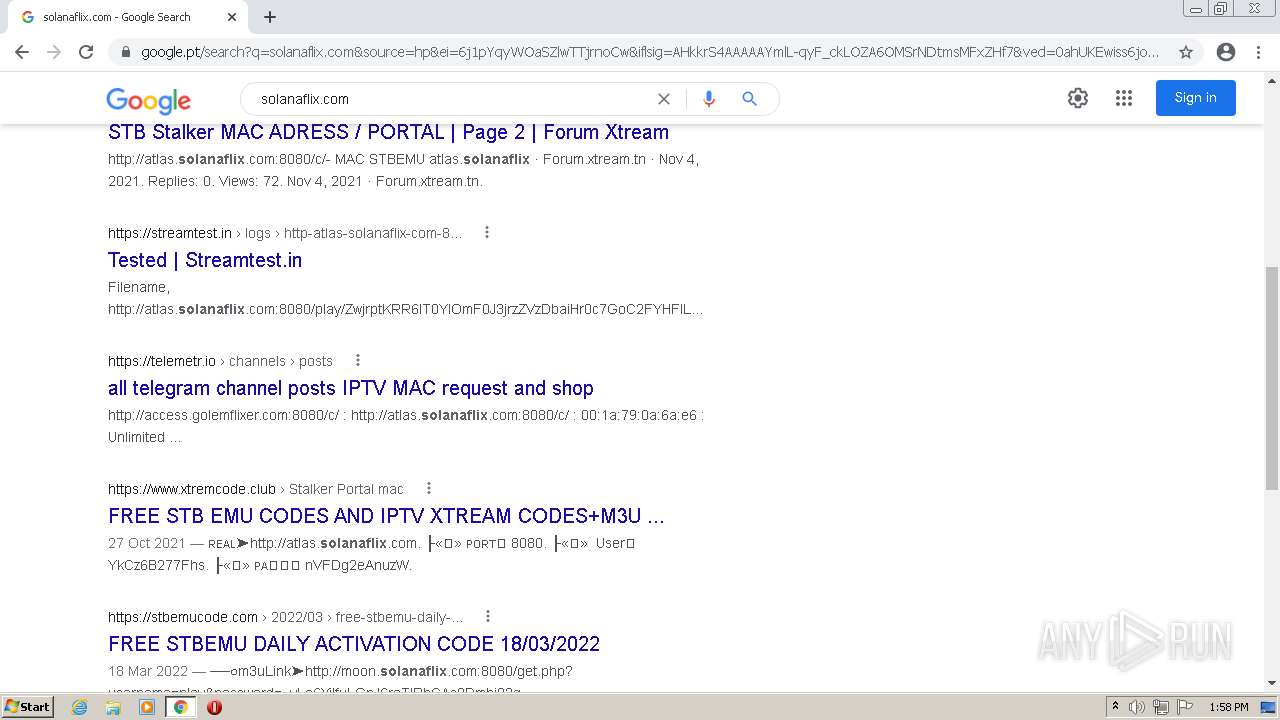This screenshot has height=720, width=1280.
Task: Open the Chrome three-dot menu
Action: pos(1259,52)
